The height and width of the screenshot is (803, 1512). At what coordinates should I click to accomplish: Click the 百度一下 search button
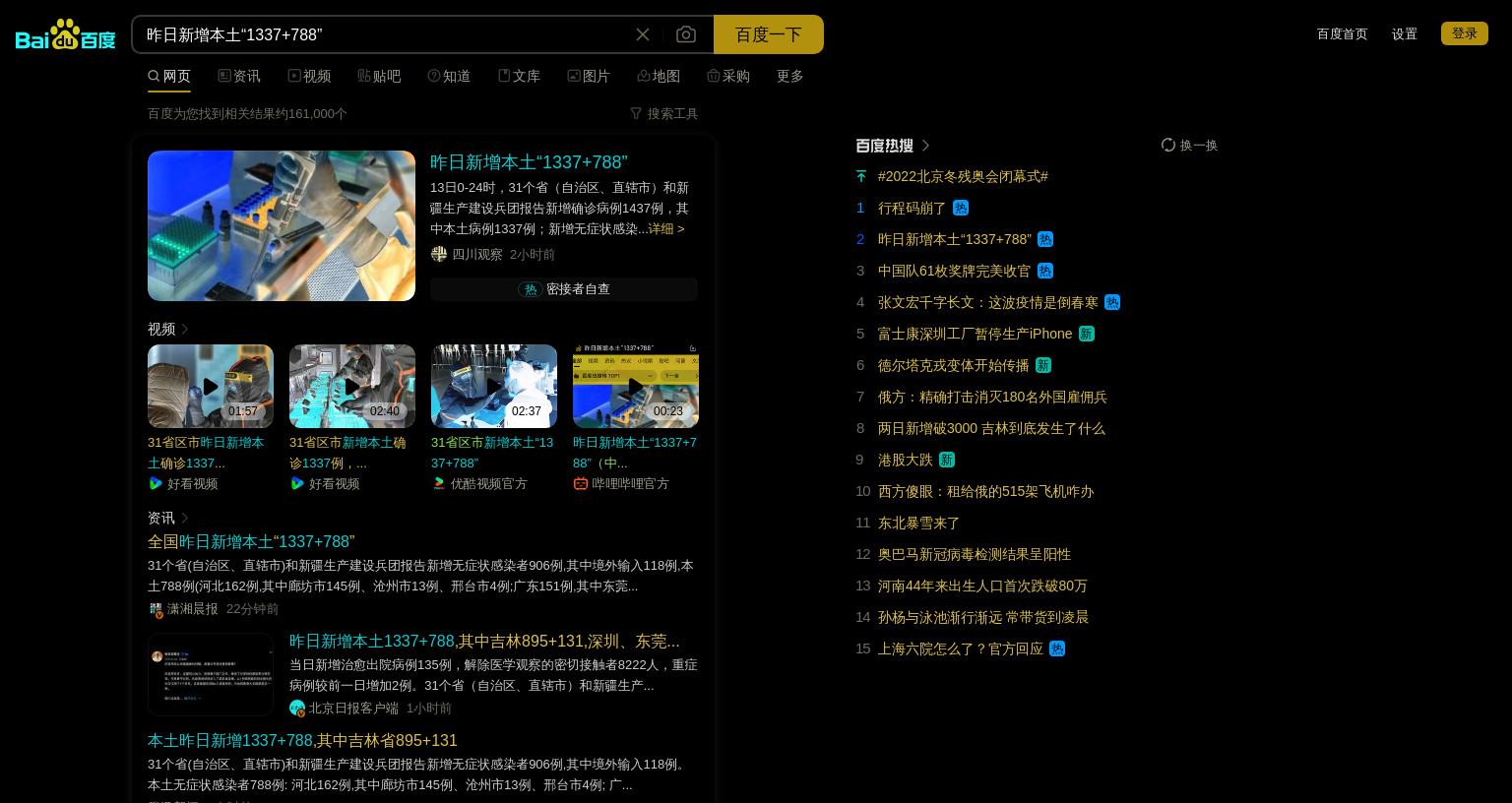[769, 34]
